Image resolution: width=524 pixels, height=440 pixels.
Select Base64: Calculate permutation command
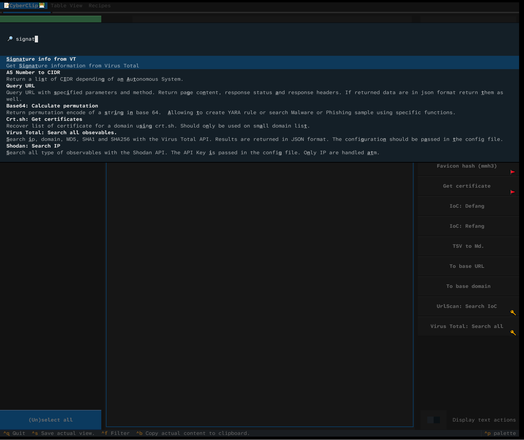pyautogui.click(x=259, y=109)
